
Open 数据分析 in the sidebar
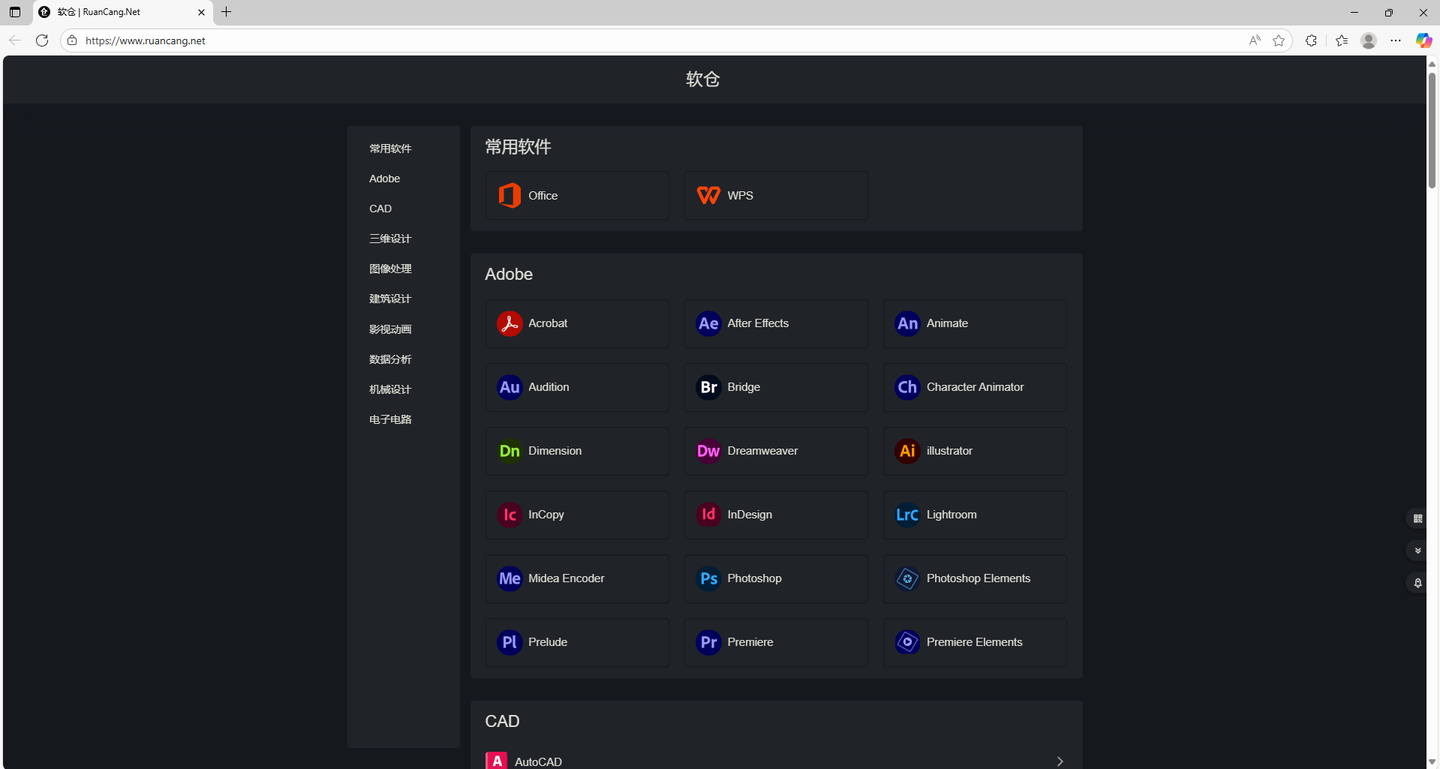(390, 359)
